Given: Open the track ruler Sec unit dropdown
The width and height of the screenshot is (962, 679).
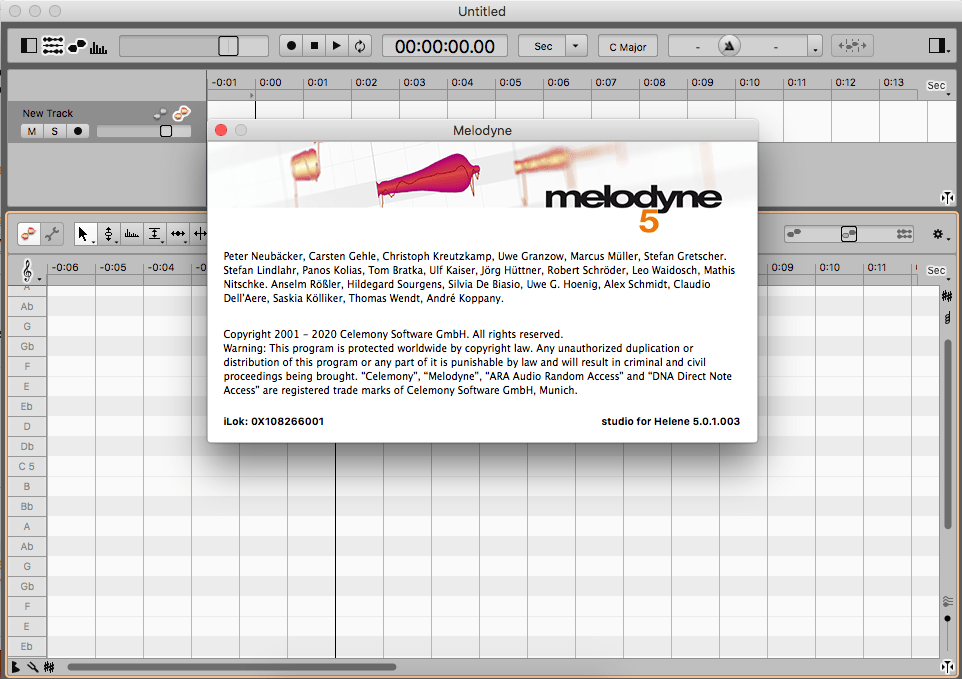Looking at the screenshot, I should (x=939, y=86).
